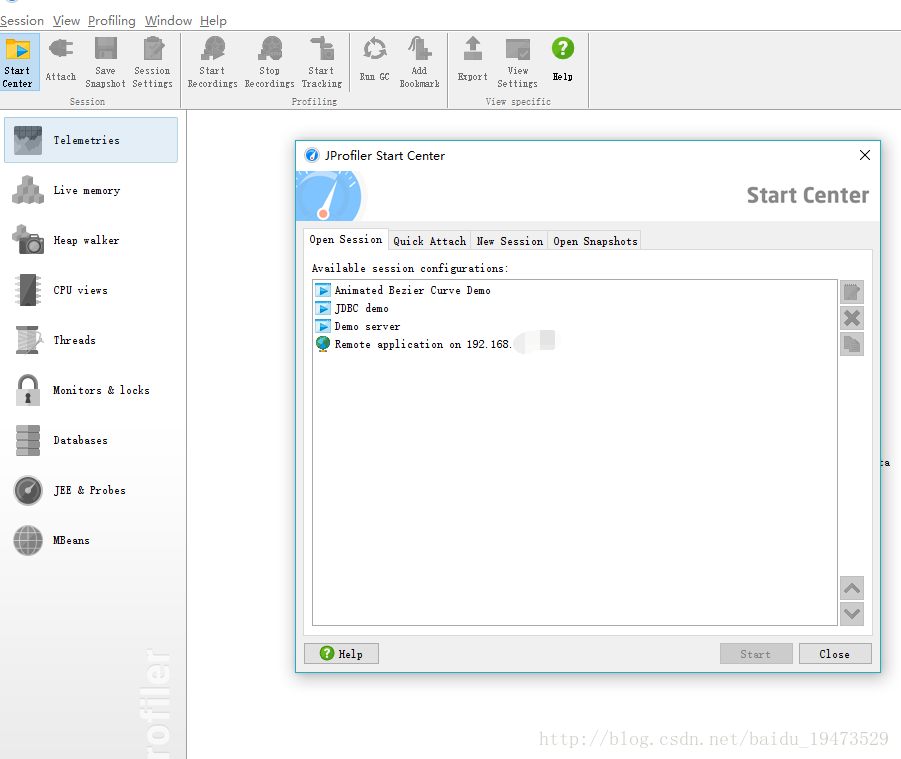Open the Heap walker section
Screen dimensions: 901x759
tap(91, 240)
